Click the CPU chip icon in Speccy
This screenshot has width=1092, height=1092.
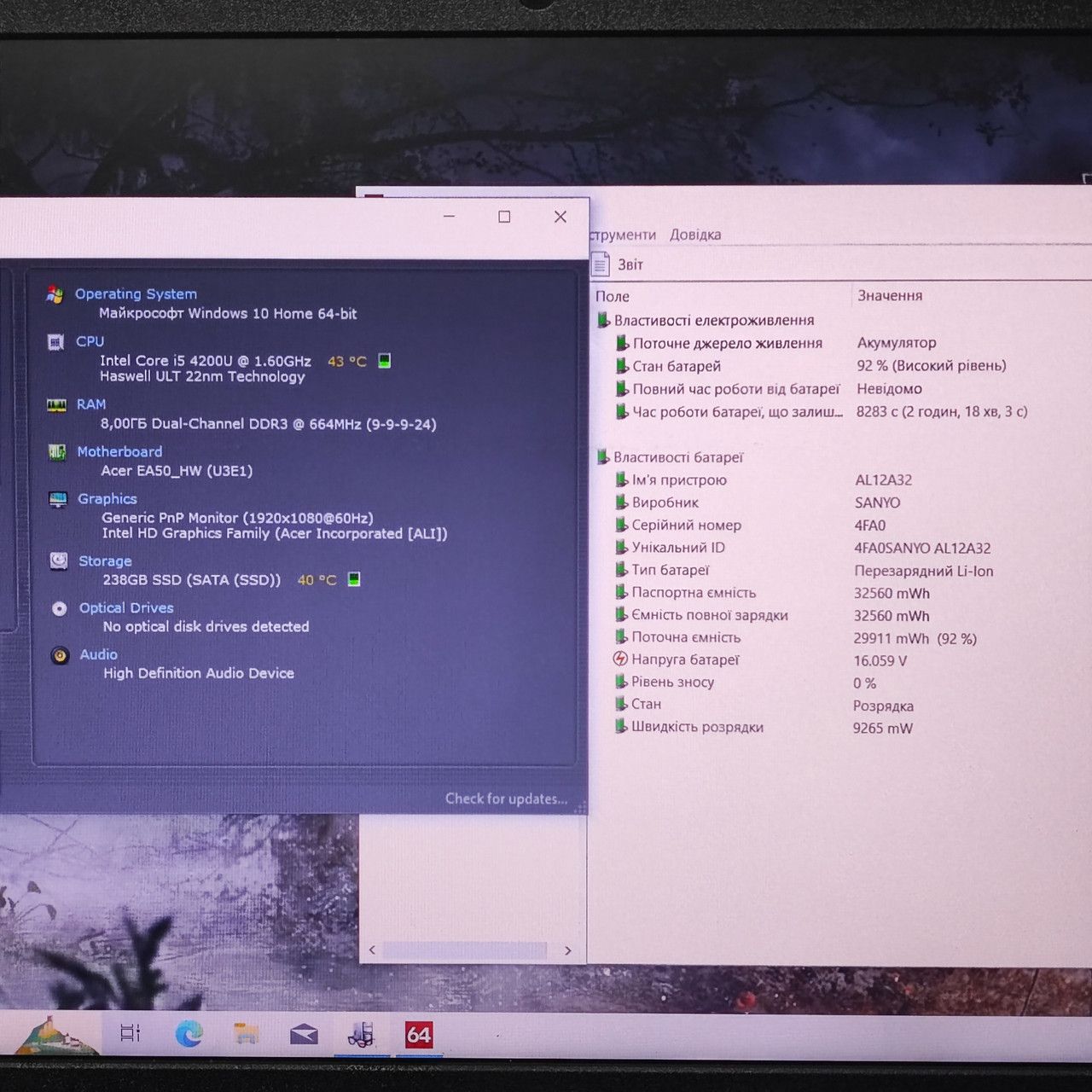[55, 342]
